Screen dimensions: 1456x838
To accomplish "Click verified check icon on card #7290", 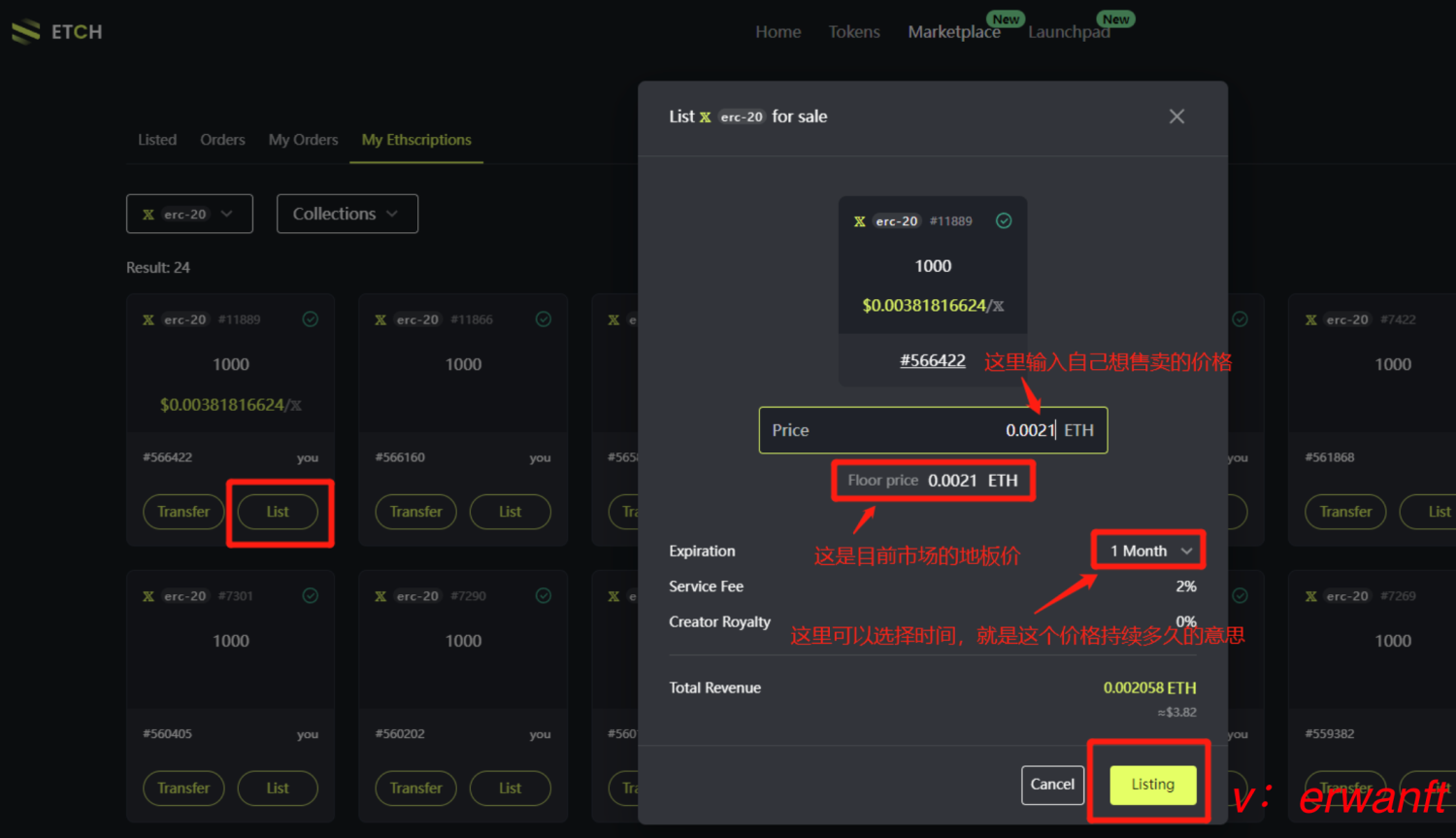I will pos(544,596).
